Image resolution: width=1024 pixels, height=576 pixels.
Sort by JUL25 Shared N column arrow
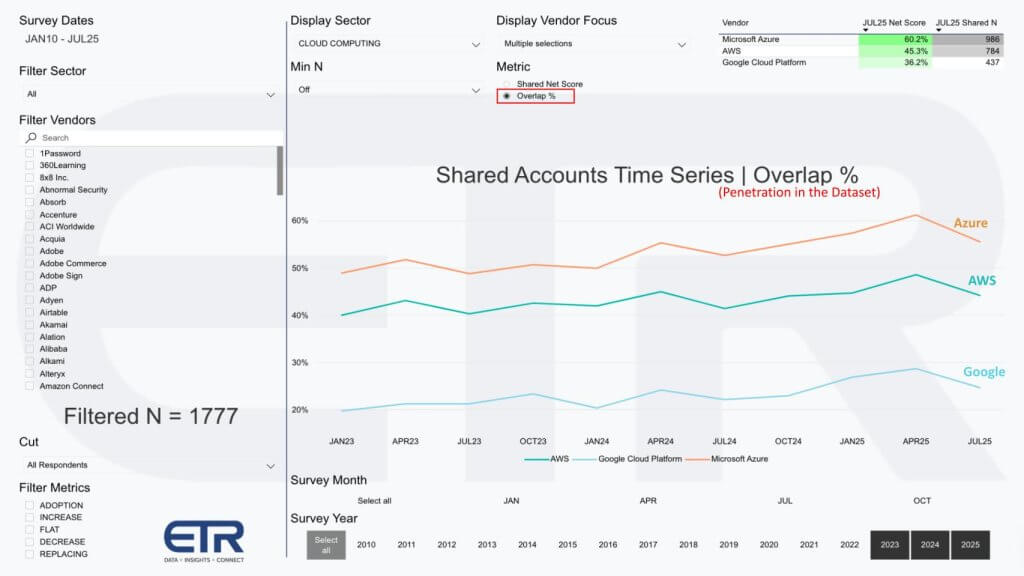click(938, 30)
